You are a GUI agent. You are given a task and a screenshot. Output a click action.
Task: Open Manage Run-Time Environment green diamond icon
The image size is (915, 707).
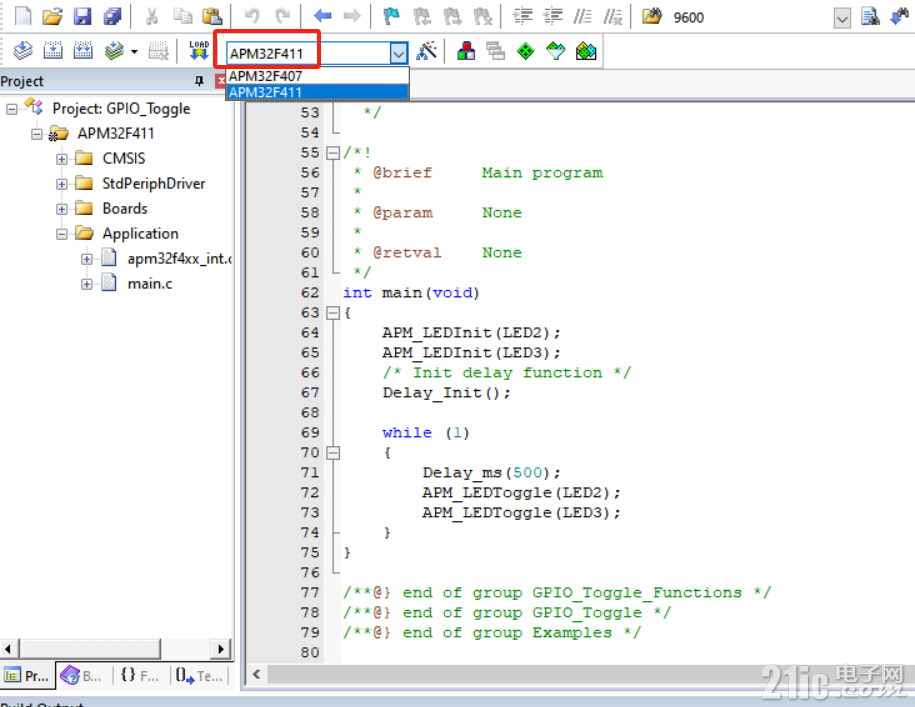(x=526, y=51)
